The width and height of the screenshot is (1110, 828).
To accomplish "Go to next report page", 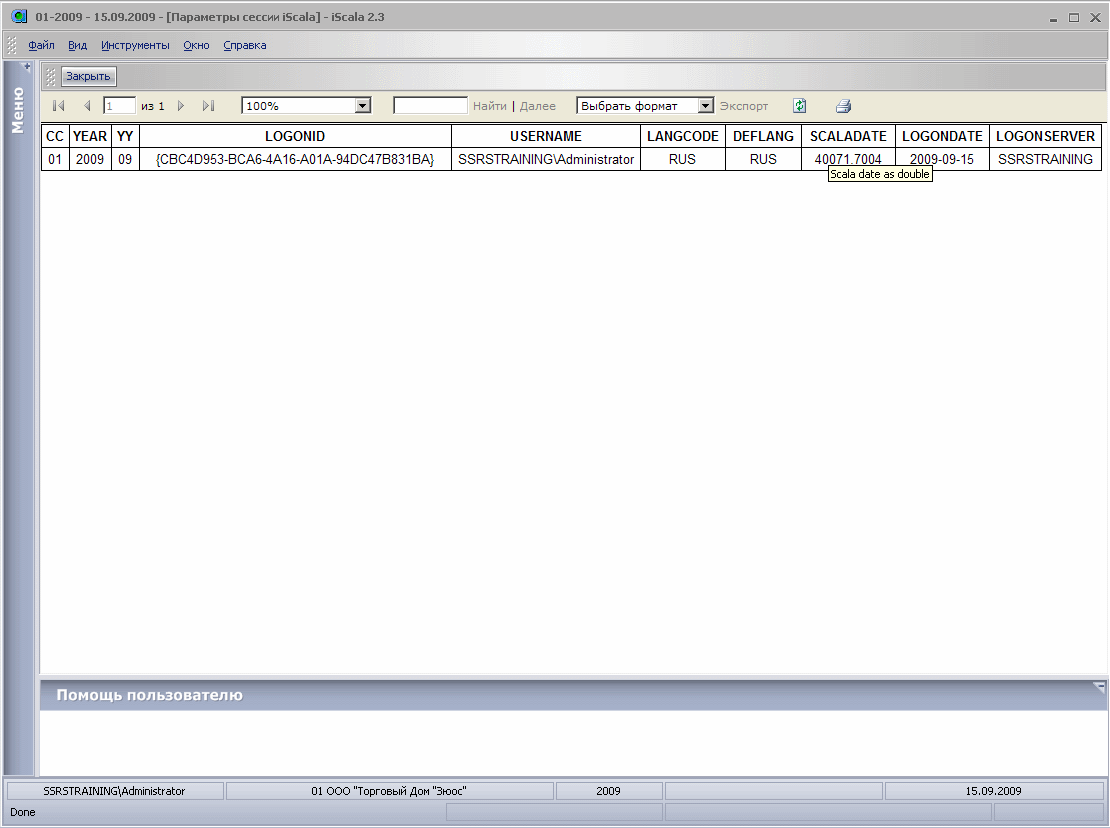I will point(181,106).
